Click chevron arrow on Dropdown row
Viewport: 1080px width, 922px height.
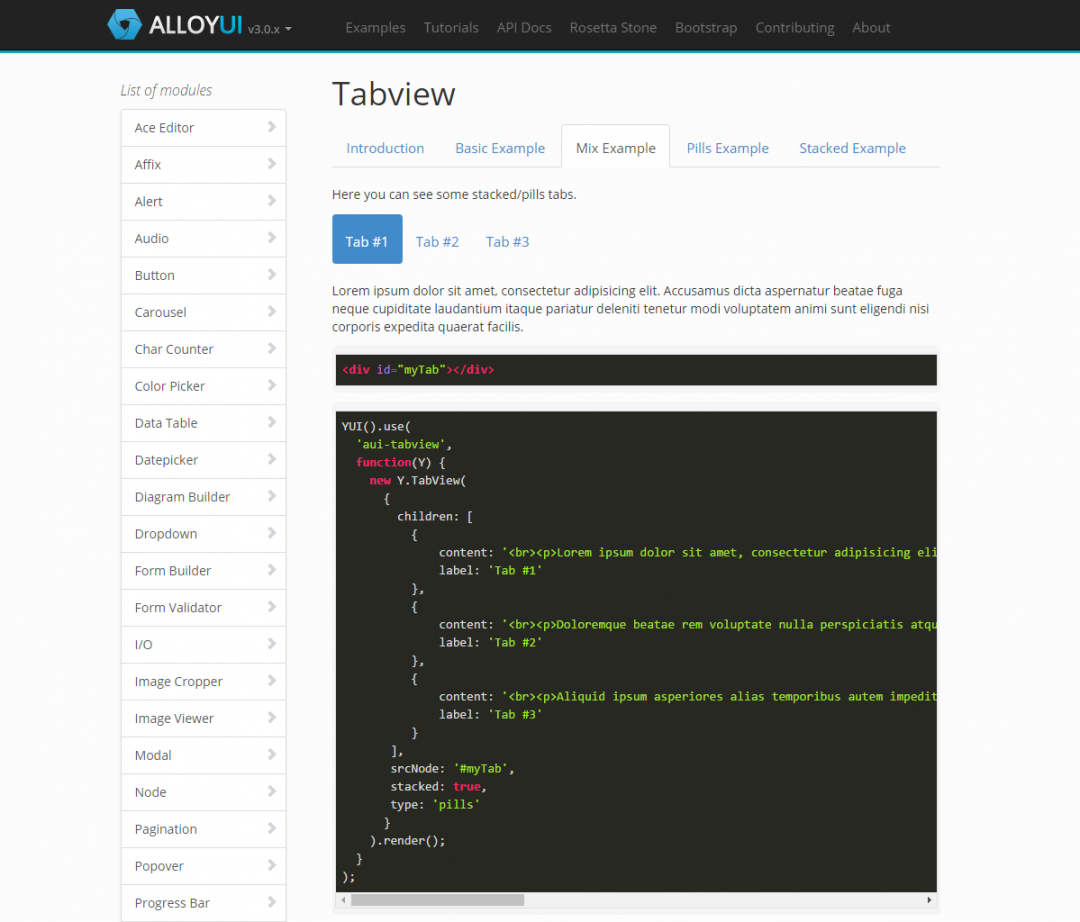click(x=271, y=533)
